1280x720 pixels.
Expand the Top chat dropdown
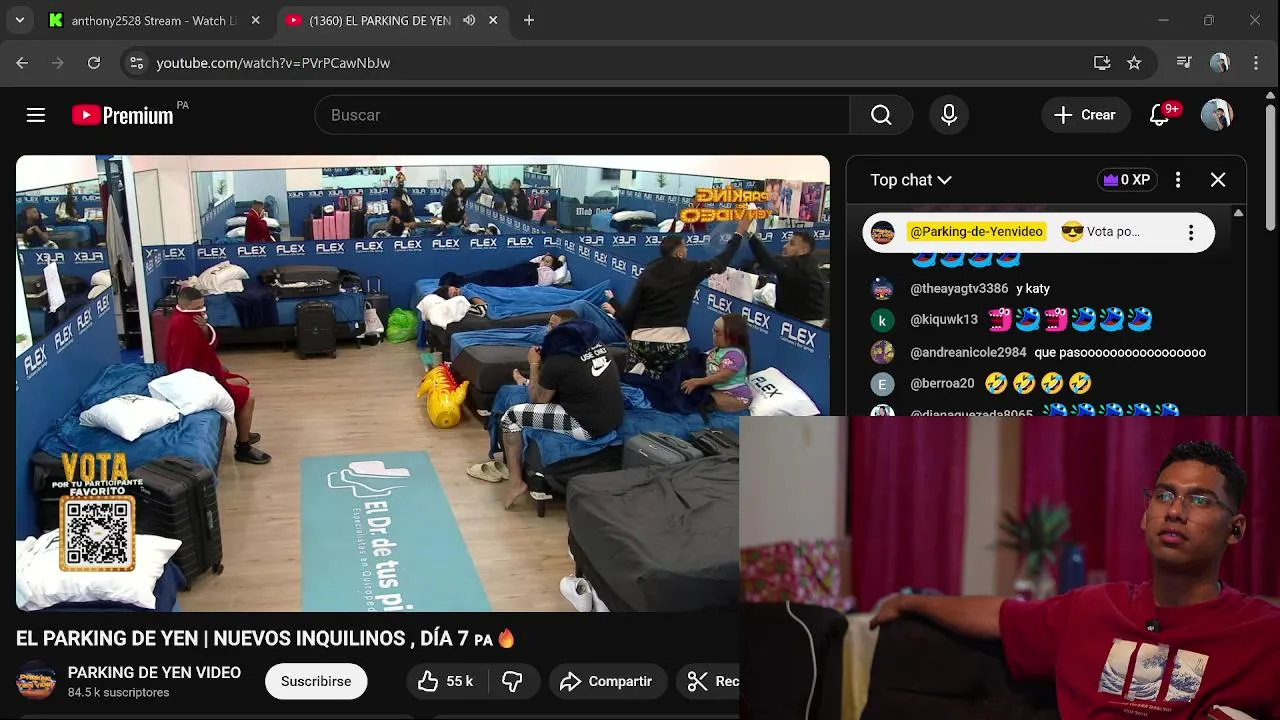click(911, 180)
